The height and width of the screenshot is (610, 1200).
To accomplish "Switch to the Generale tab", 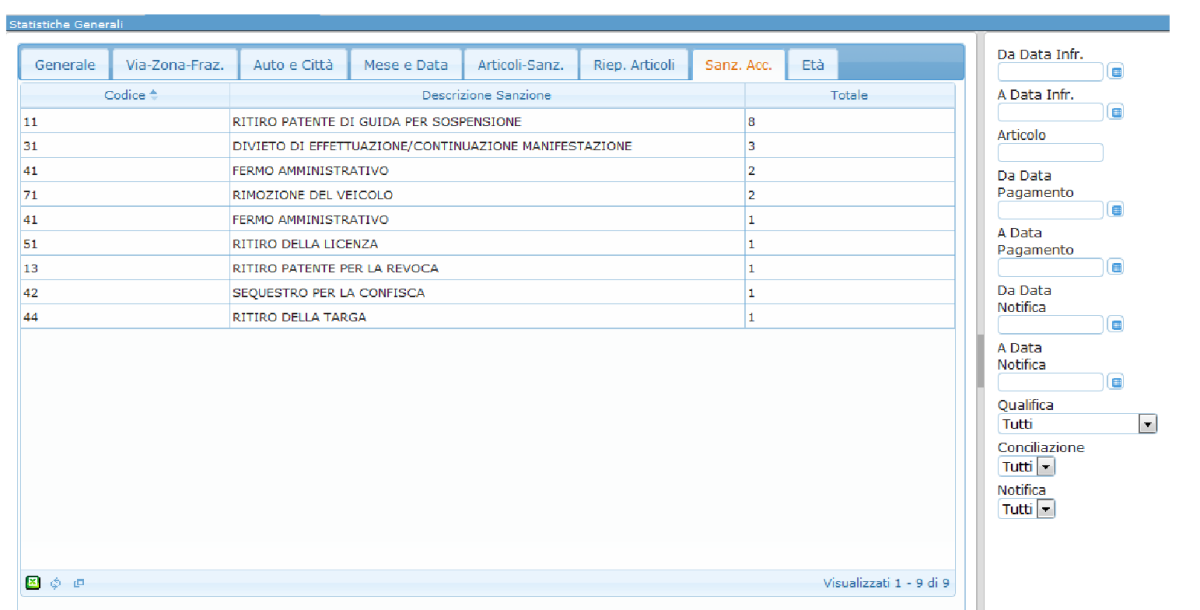I will (65, 65).
